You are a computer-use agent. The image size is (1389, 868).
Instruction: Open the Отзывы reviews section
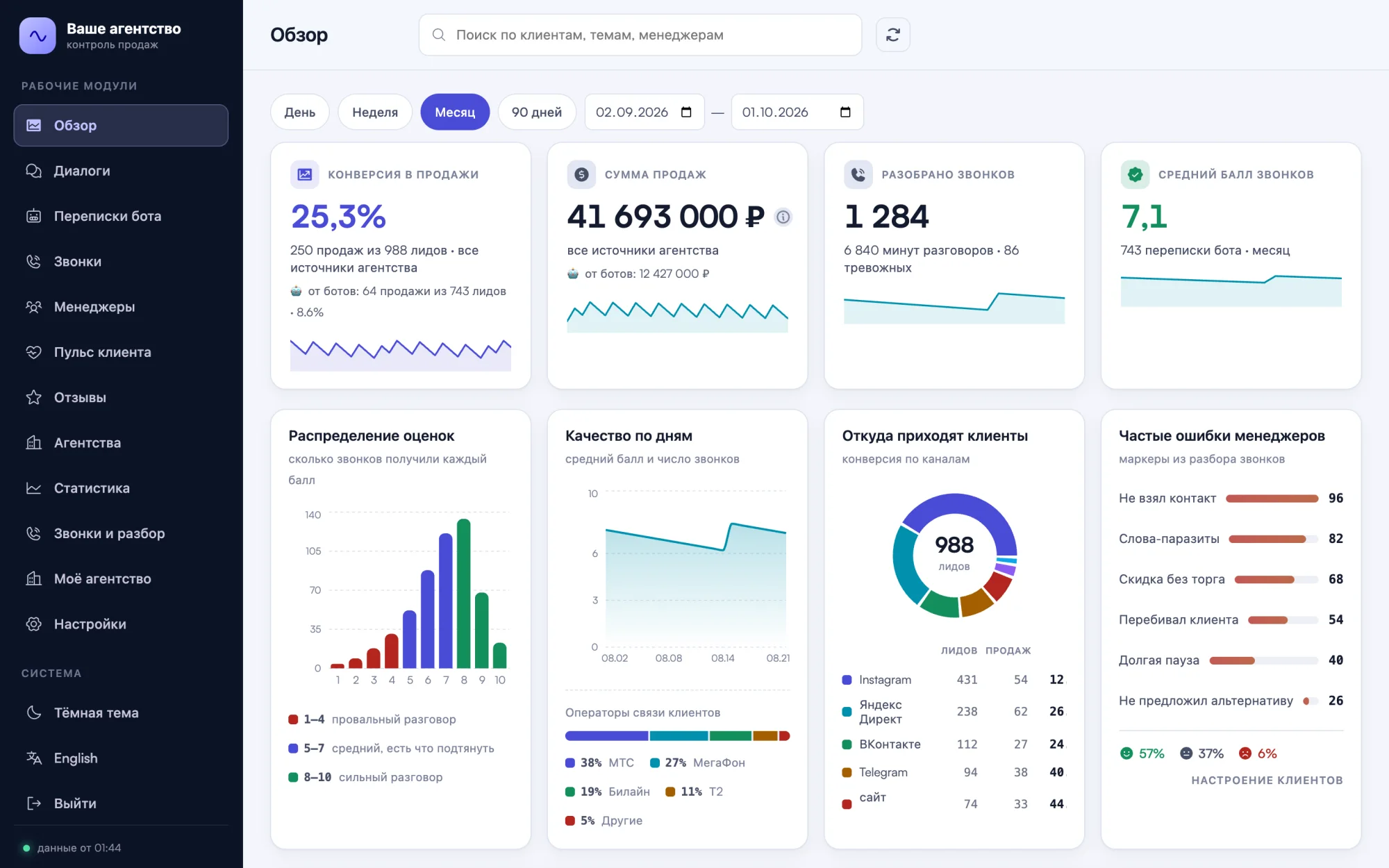(x=121, y=397)
